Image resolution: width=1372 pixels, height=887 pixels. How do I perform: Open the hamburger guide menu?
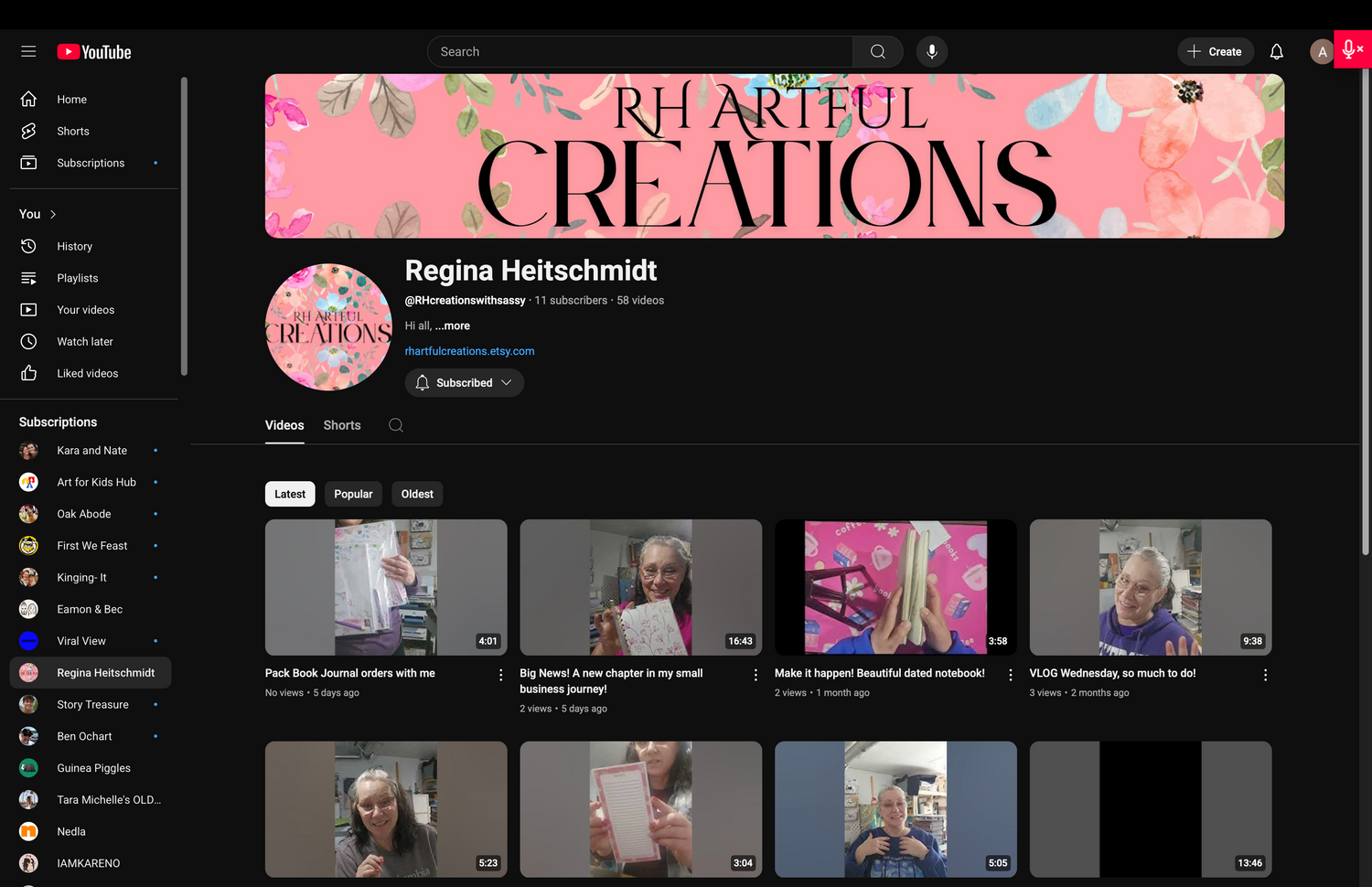pyautogui.click(x=28, y=52)
